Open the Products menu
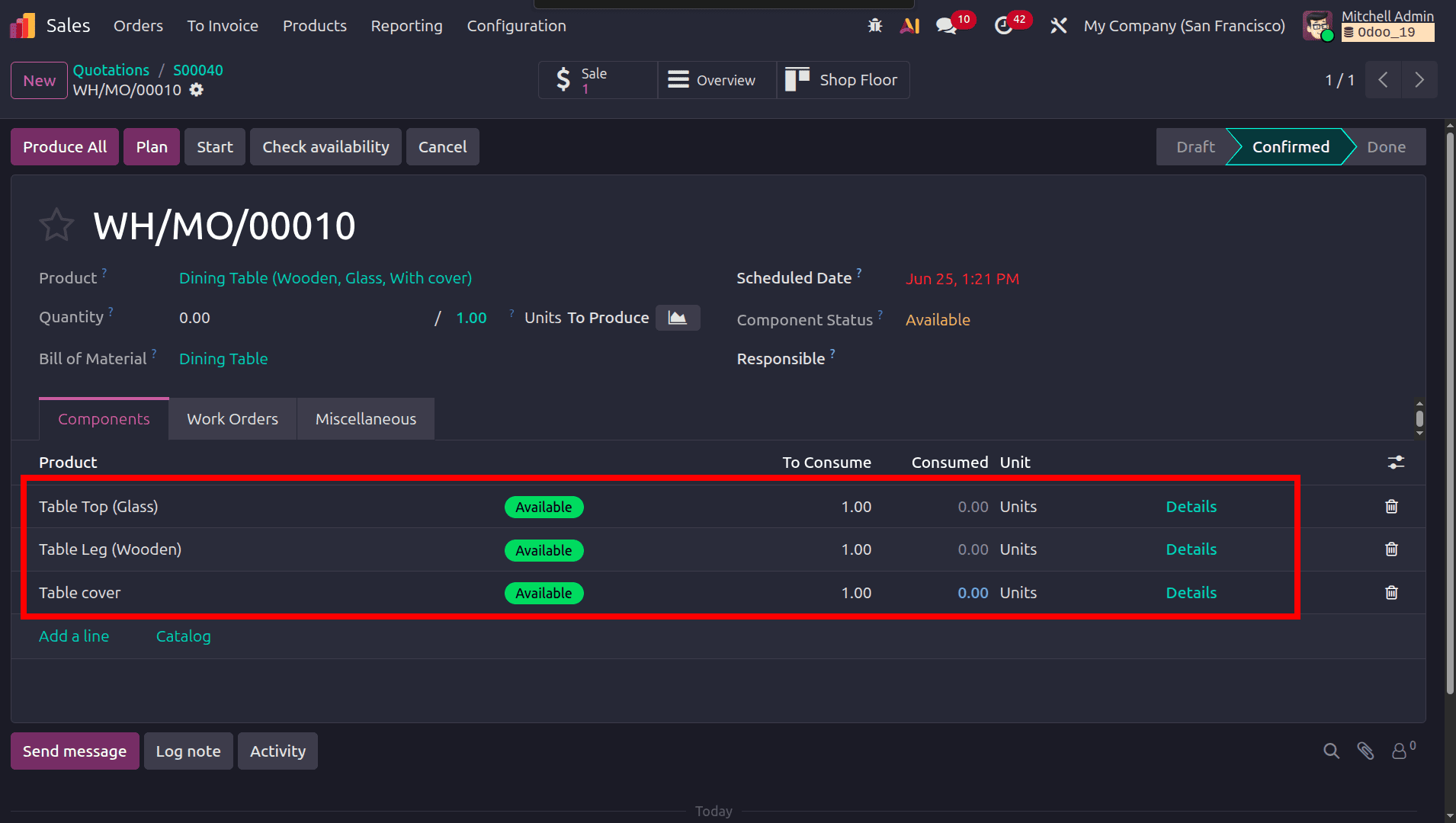Image resolution: width=1456 pixels, height=823 pixels. coord(315,26)
